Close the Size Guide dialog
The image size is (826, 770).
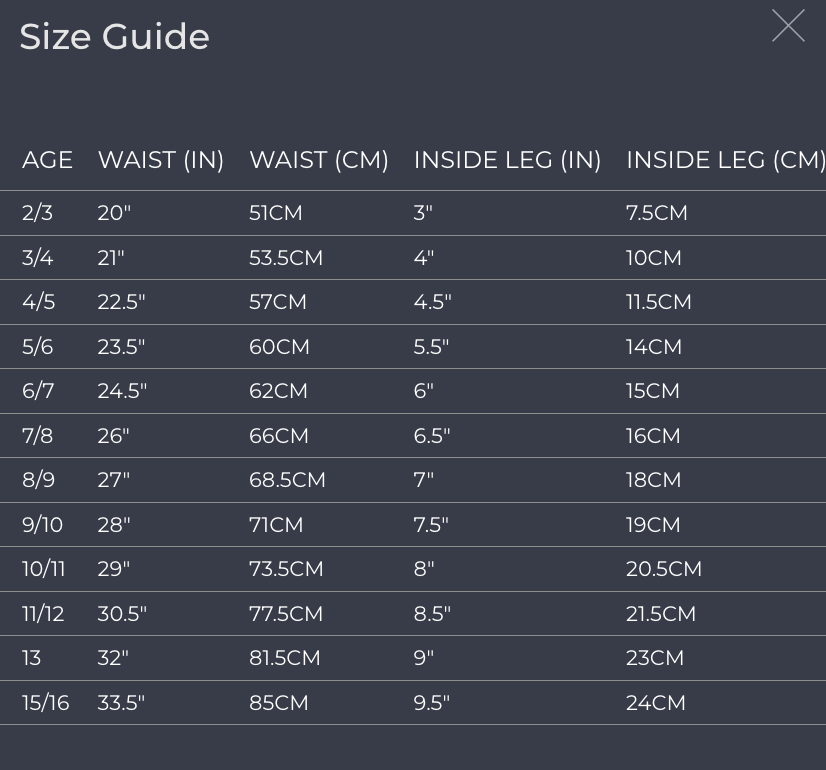788,26
